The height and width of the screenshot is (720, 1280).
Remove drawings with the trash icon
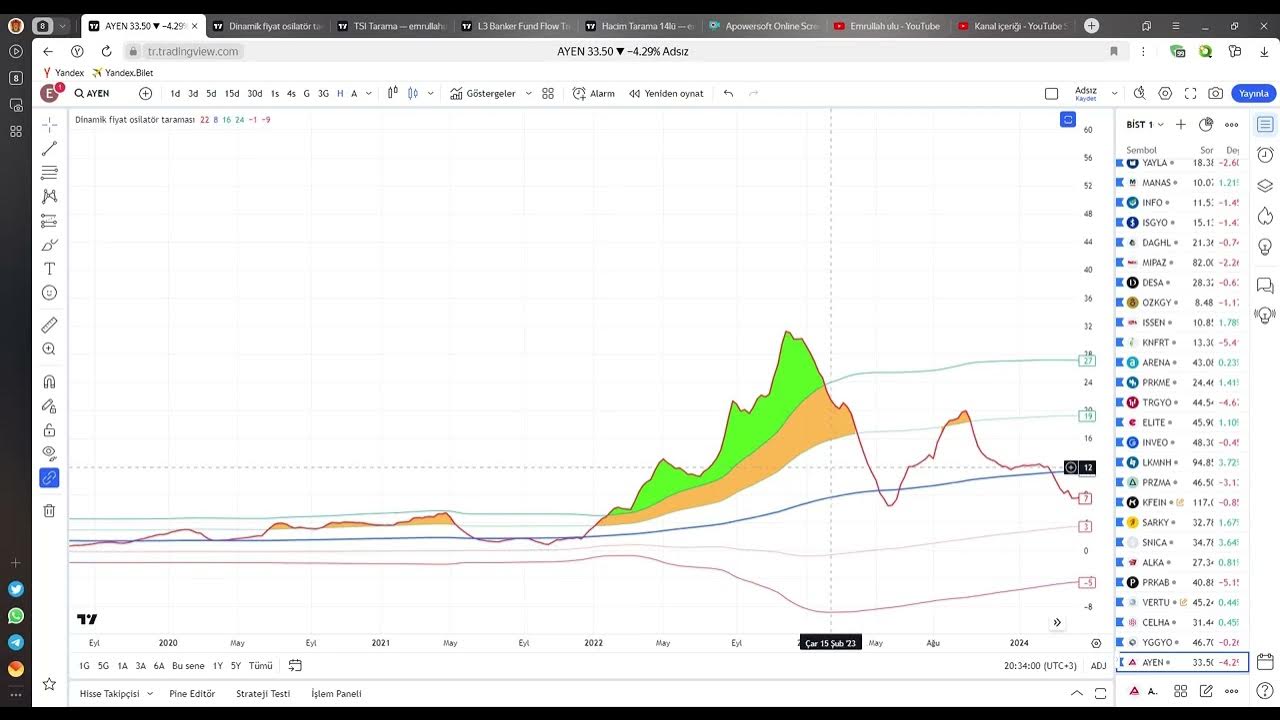tap(49, 511)
